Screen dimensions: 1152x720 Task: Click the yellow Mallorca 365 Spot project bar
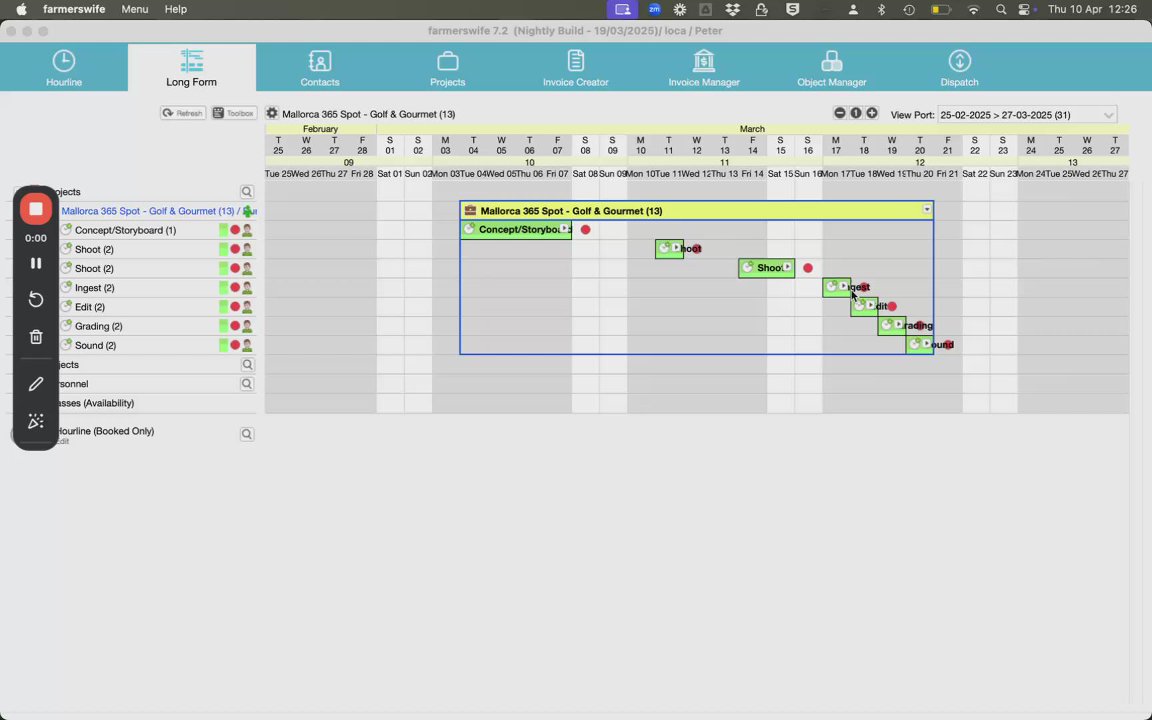coord(696,211)
